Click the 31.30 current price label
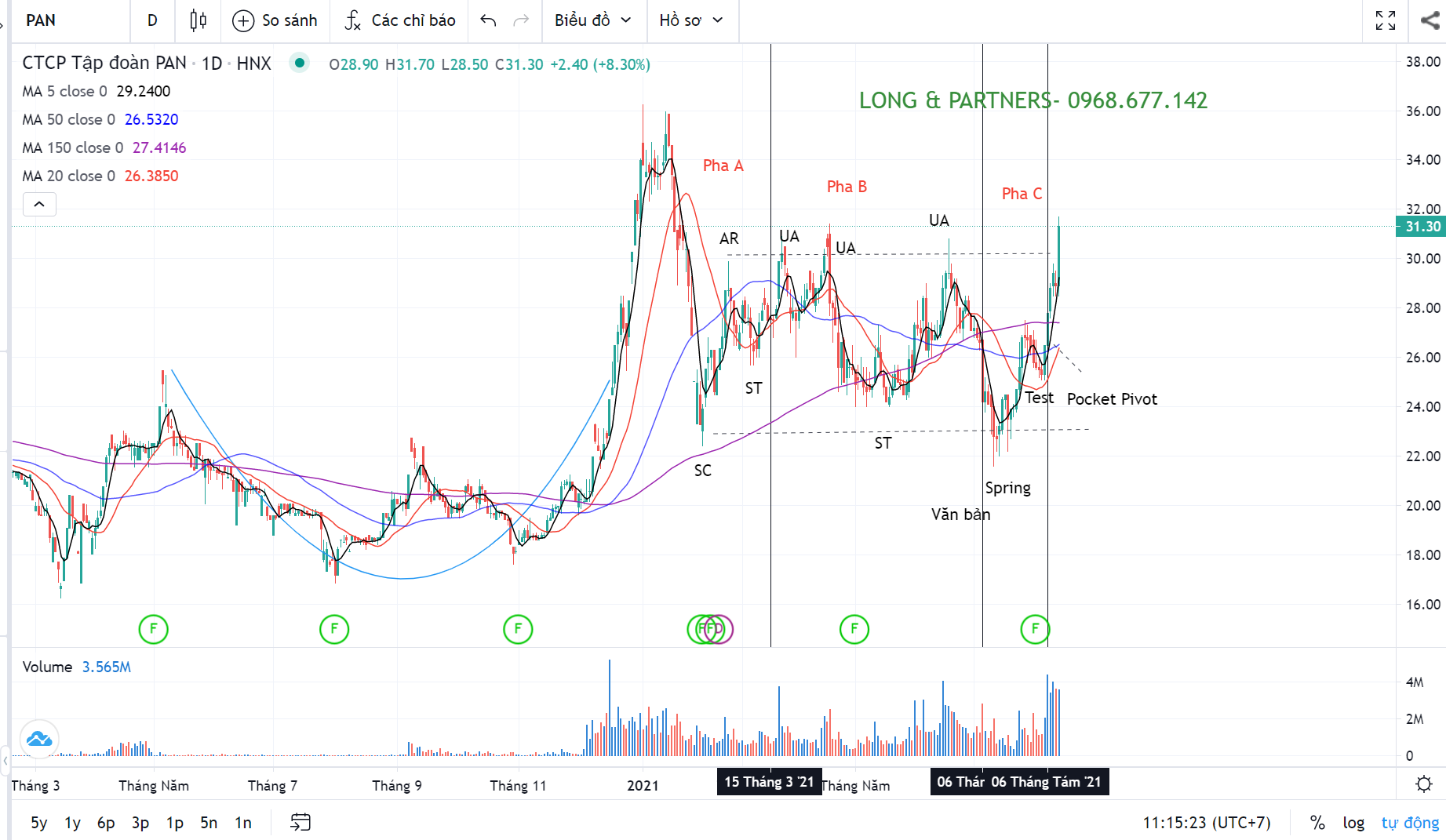The image size is (1446, 840). coord(1422,227)
